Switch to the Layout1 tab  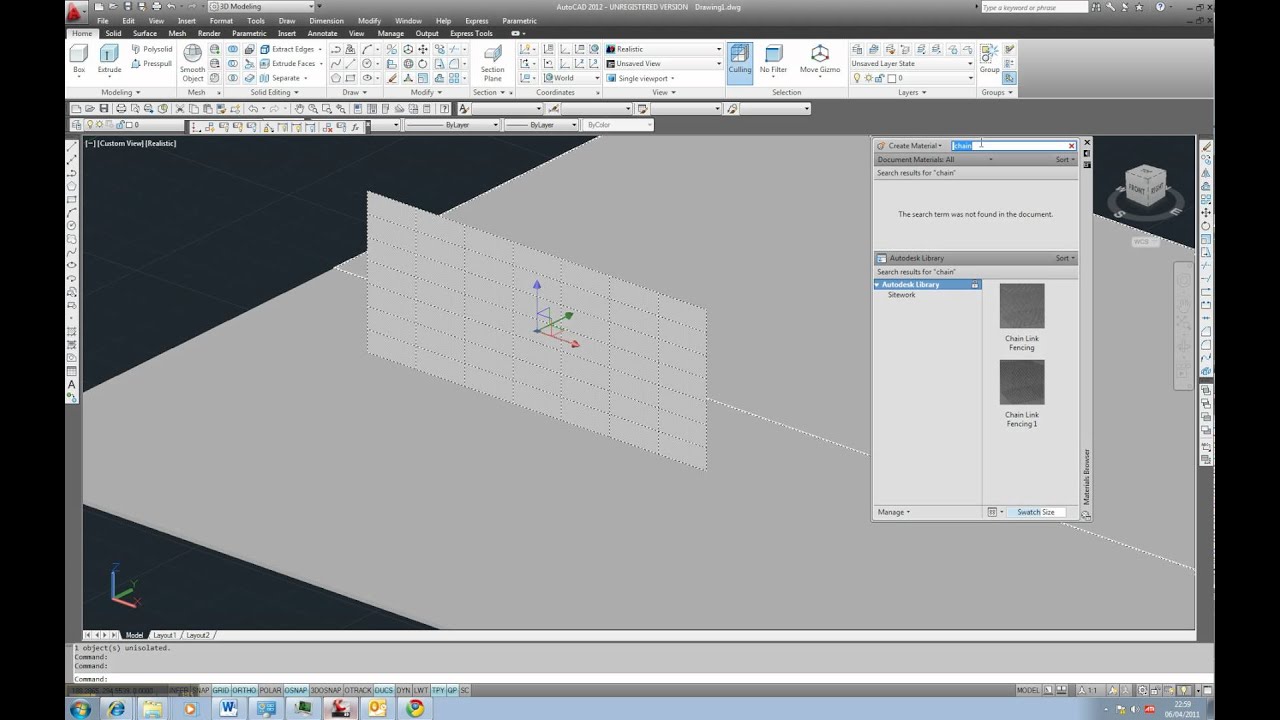(164, 635)
